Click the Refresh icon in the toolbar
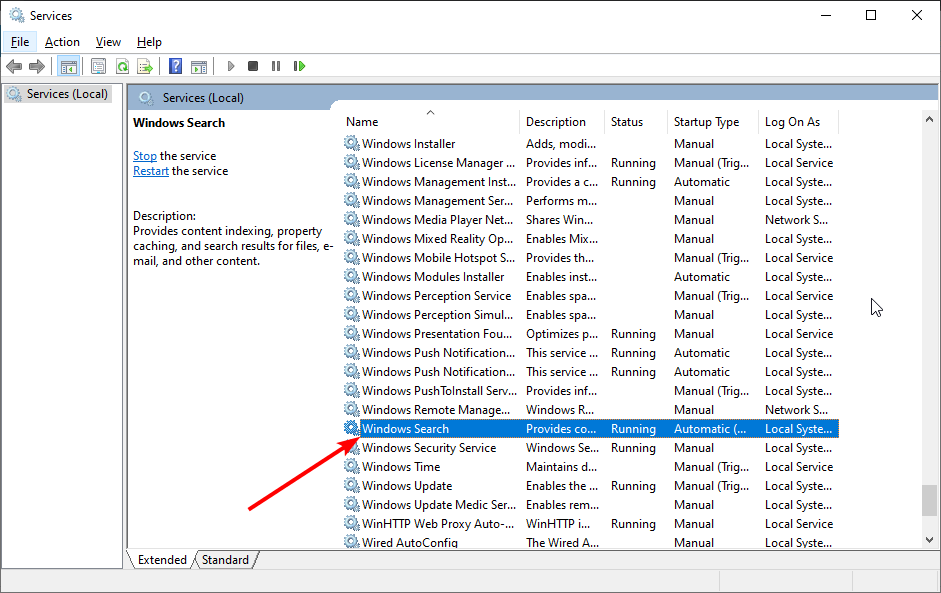Image resolution: width=941 pixels, height=593 pixels. click(122, 66)
